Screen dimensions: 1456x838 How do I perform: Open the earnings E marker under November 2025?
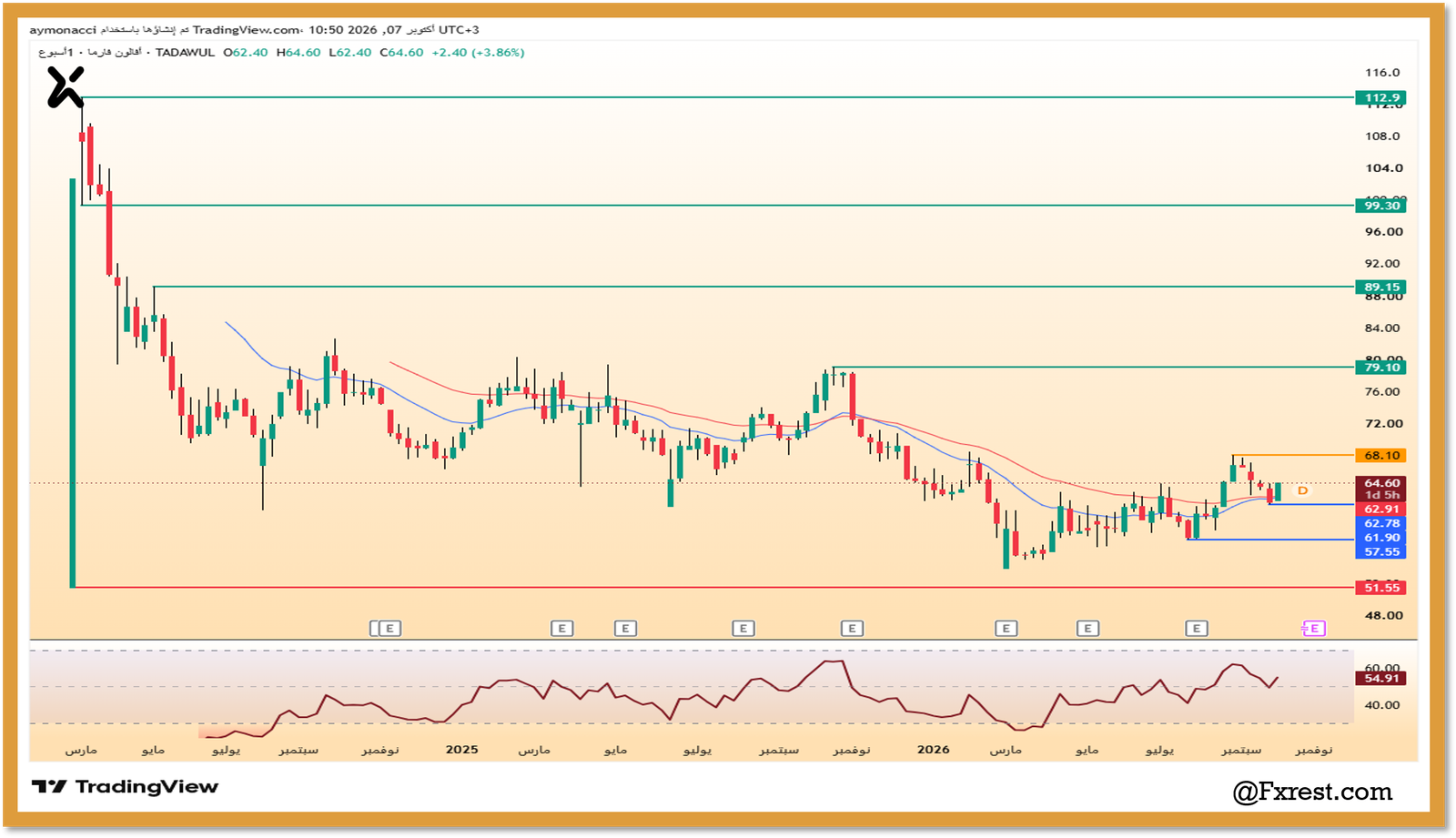click(x=852, y=629)
